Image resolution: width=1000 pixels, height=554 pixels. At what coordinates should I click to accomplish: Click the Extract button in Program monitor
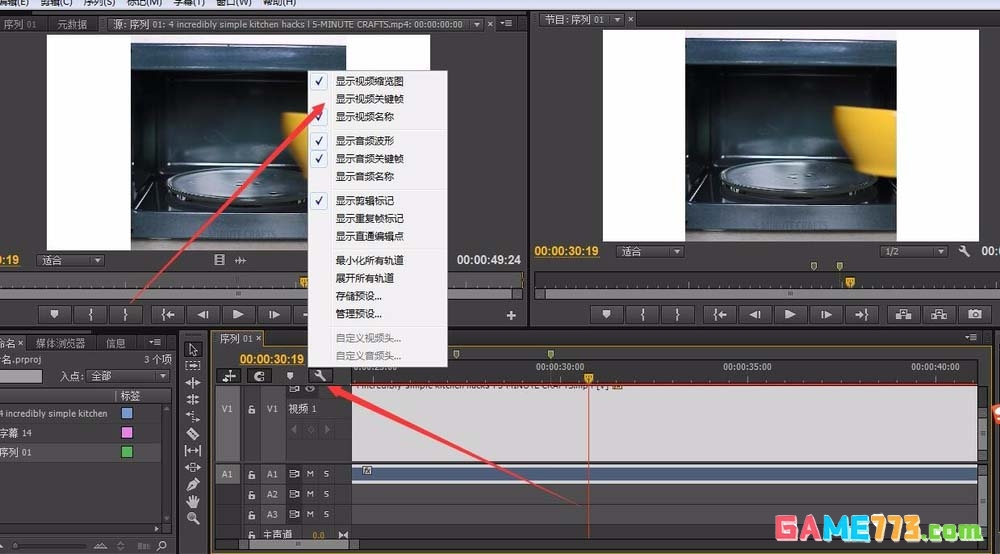coord(939,314)
